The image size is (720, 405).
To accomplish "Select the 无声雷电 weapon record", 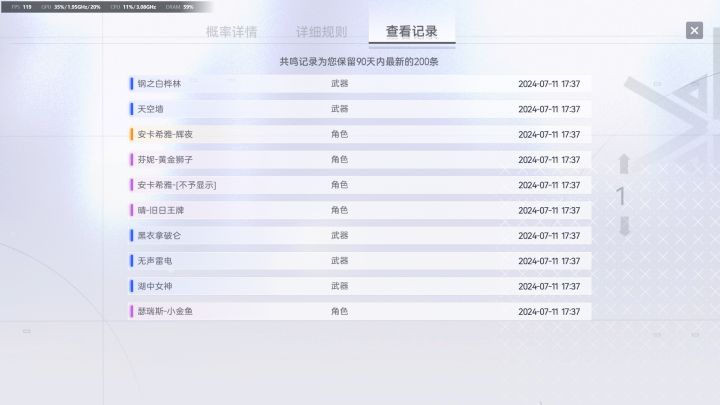I will 360,260.
